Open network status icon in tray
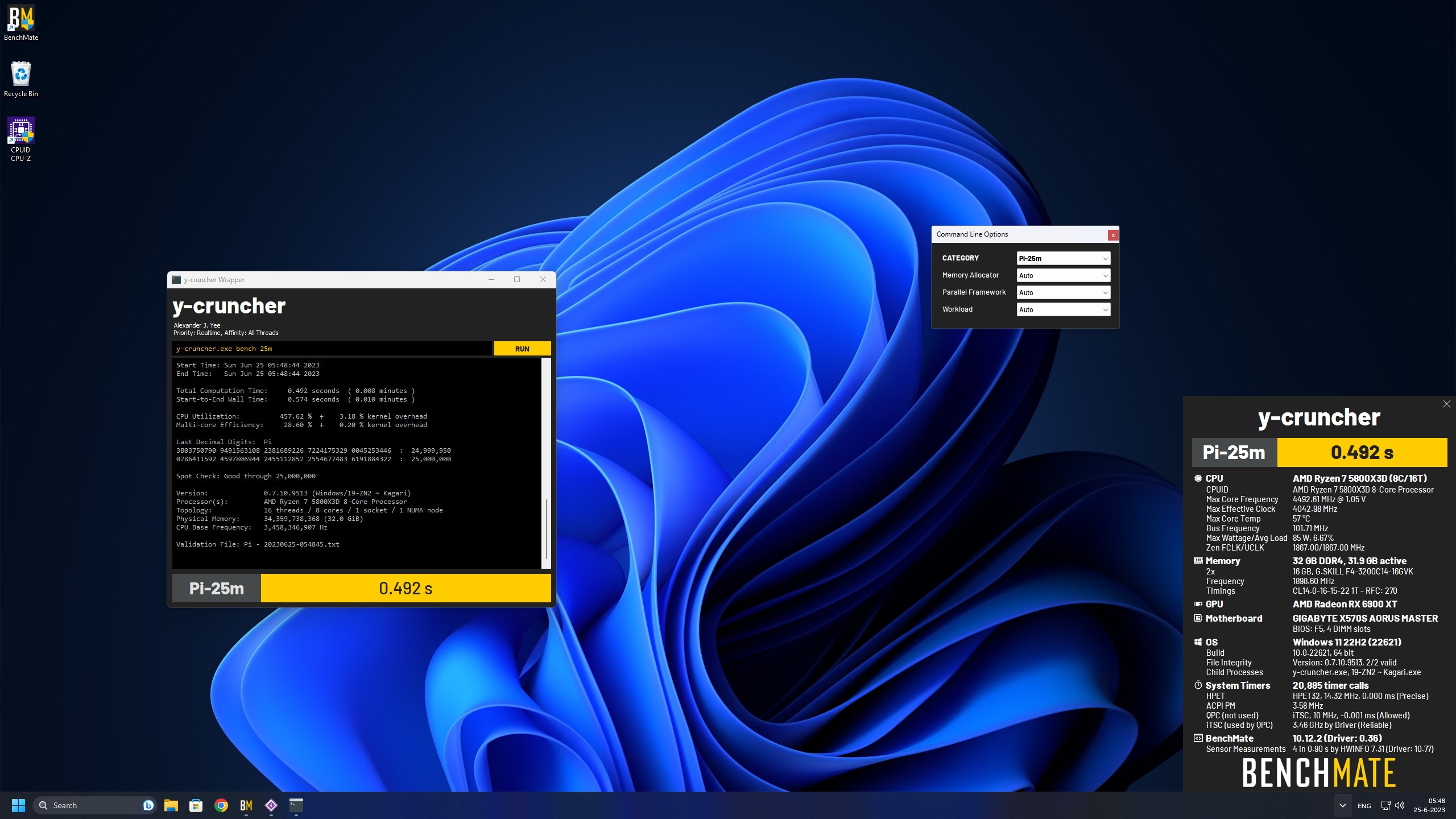This screenshot has width=1456, height=819. 1385,805
